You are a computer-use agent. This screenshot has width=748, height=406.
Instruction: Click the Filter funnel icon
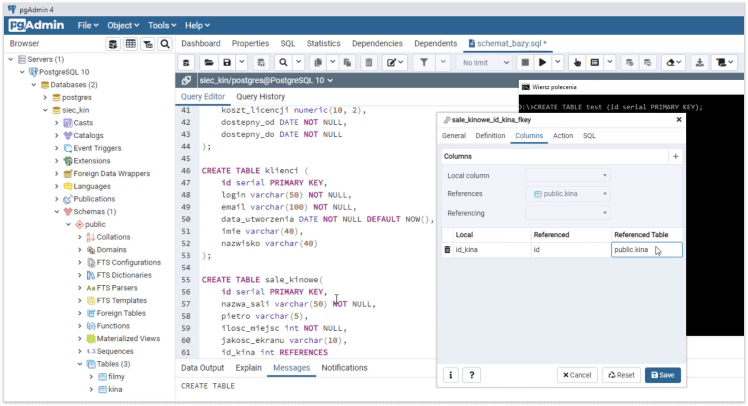click(x=424, y=62)
